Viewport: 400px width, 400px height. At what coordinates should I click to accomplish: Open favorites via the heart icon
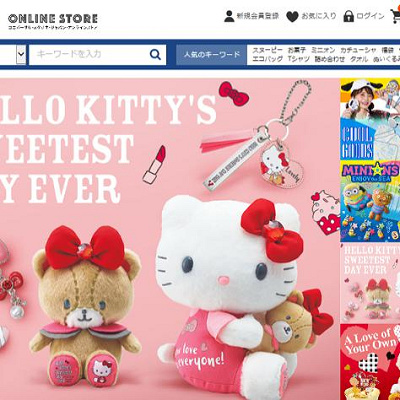tap(292, 17)
